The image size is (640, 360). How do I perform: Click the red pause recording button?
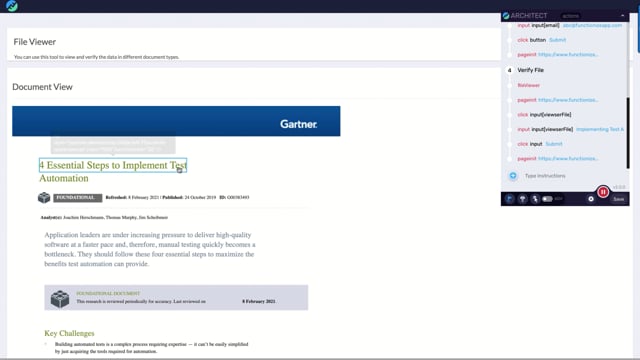[603, 192]
